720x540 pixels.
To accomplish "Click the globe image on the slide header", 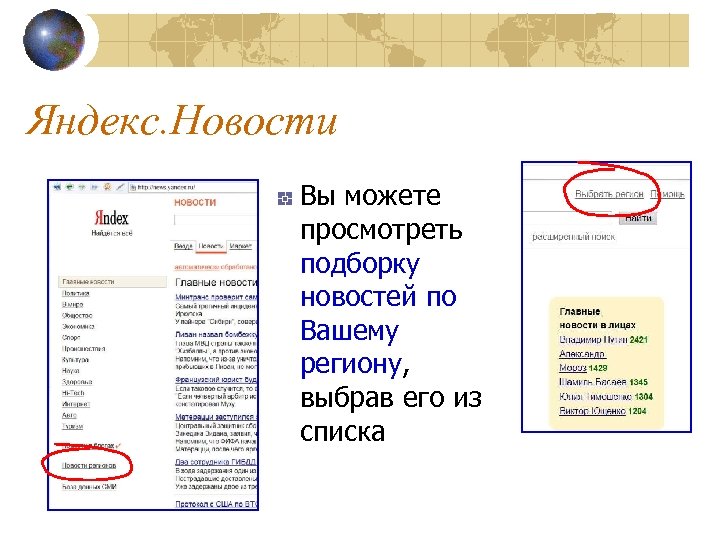I will click(54, 40).
